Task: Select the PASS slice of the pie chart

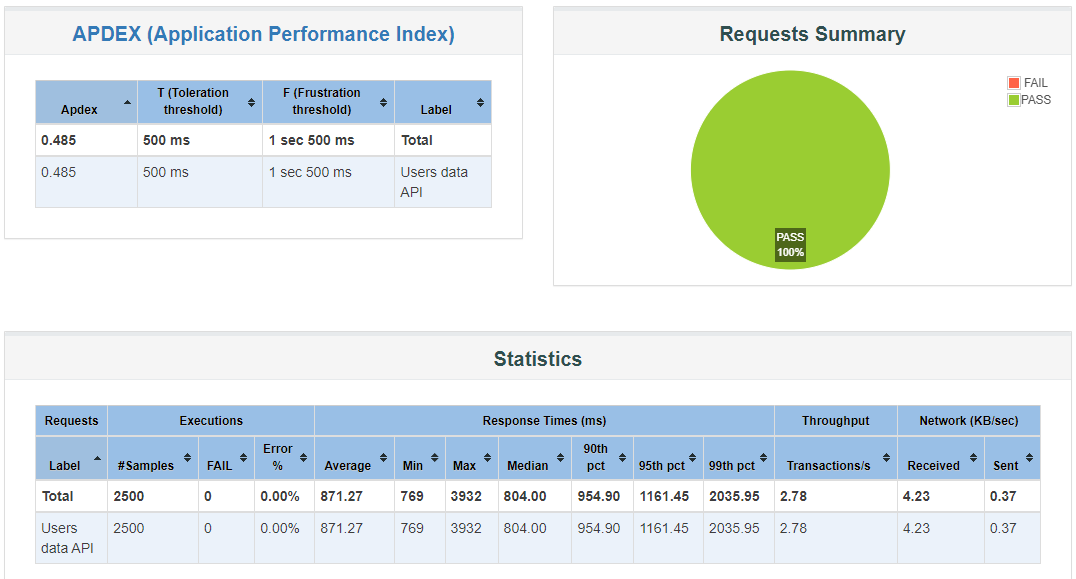Action: point(790,170)
